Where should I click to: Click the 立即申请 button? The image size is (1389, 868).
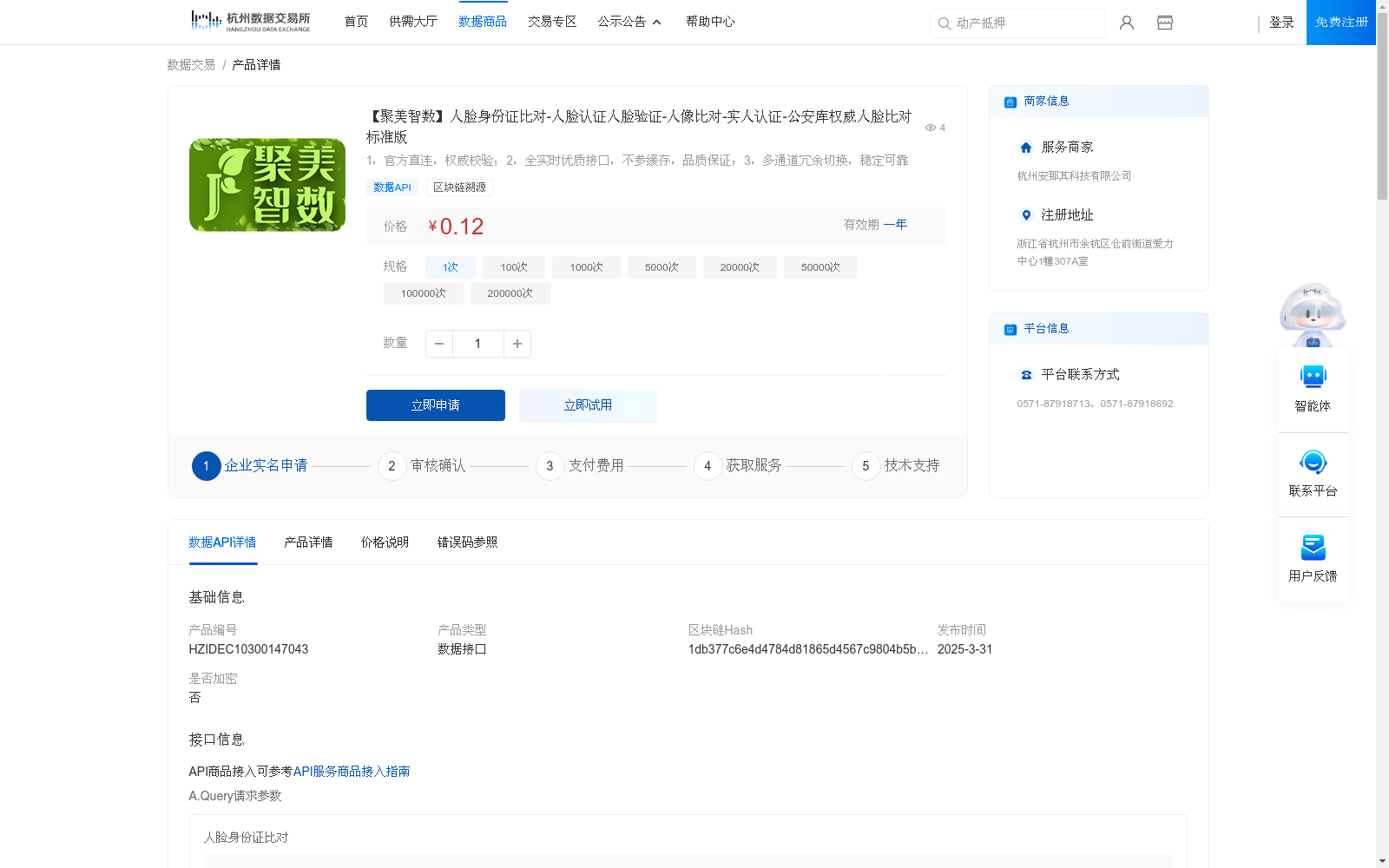(x=436, y=405)
